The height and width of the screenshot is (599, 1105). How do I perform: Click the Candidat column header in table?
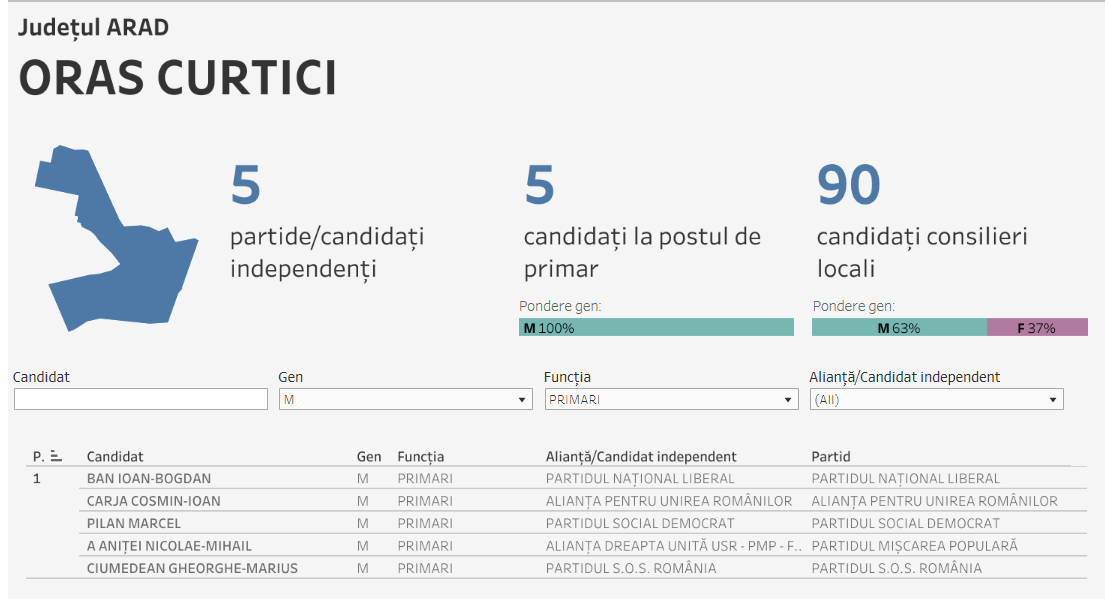(x=115, y=456)
